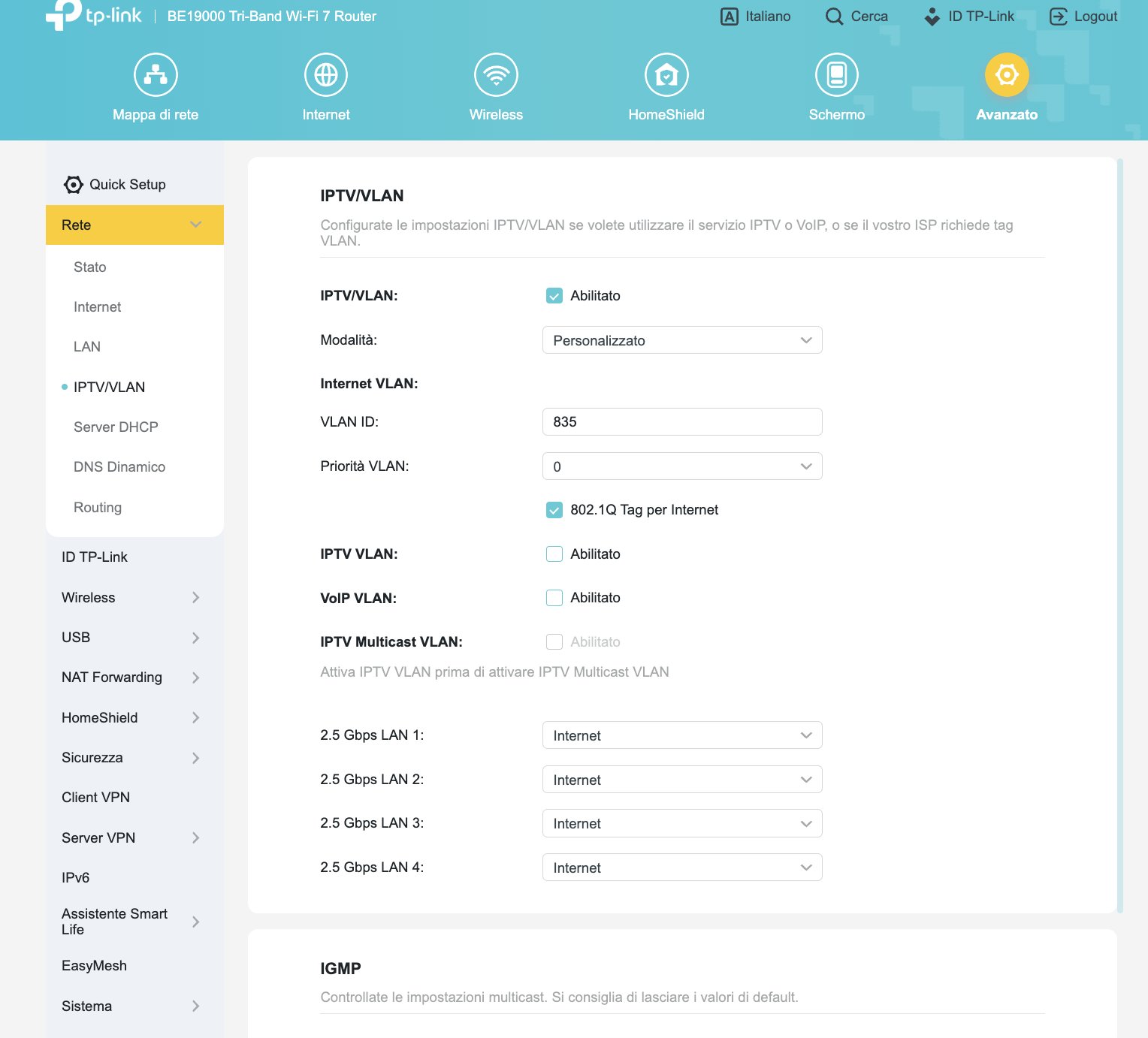1148x1038 pixels.
Task: Click the Cerca search icon
Action: click(834, 17)
